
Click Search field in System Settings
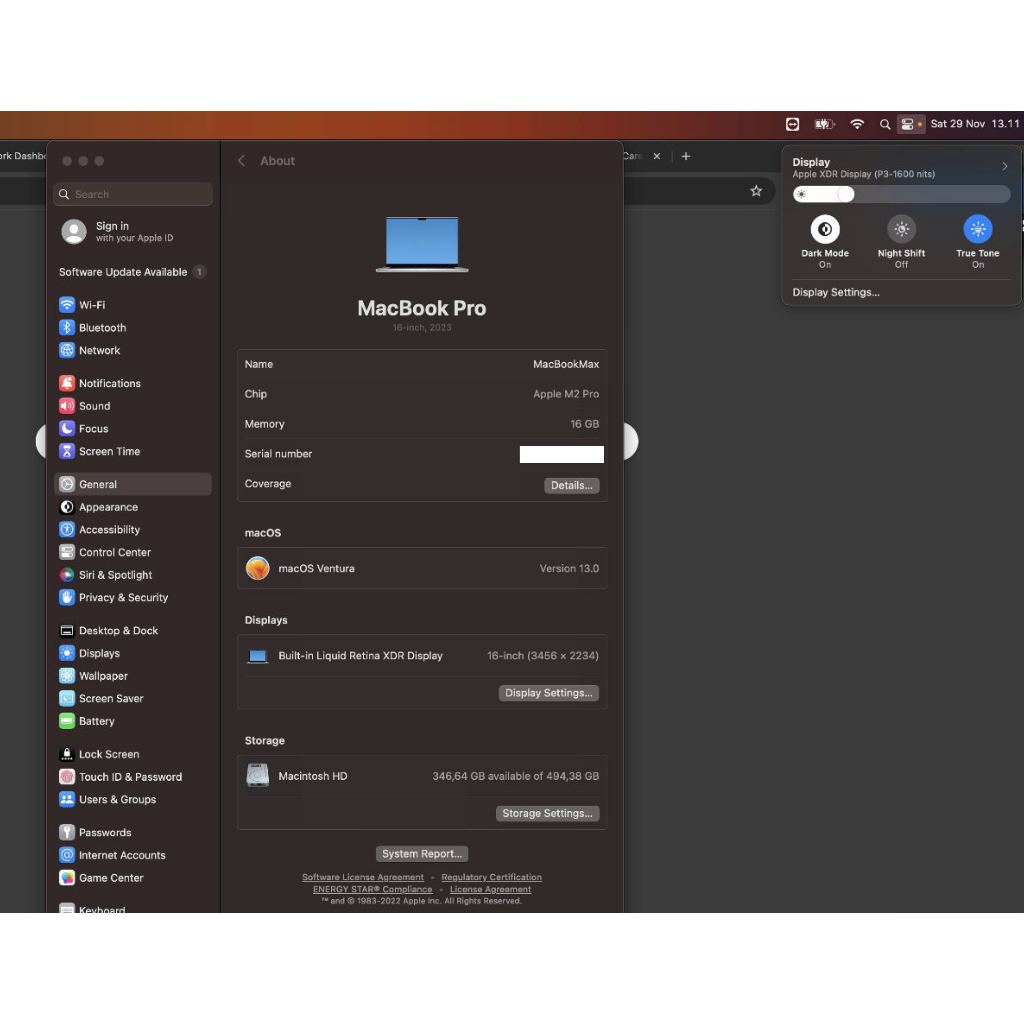pyautogui.click(x=133, y=195)
